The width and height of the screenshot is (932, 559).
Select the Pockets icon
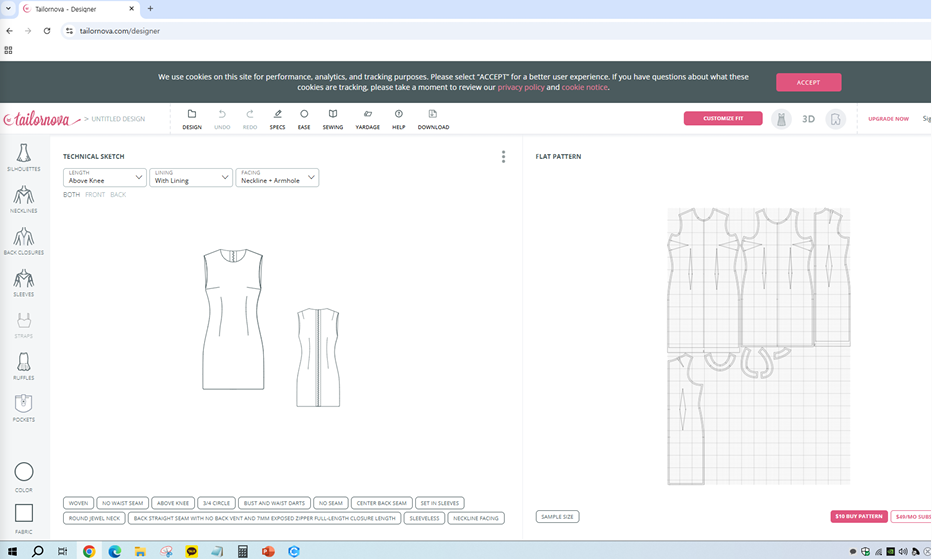pos(24,405)
